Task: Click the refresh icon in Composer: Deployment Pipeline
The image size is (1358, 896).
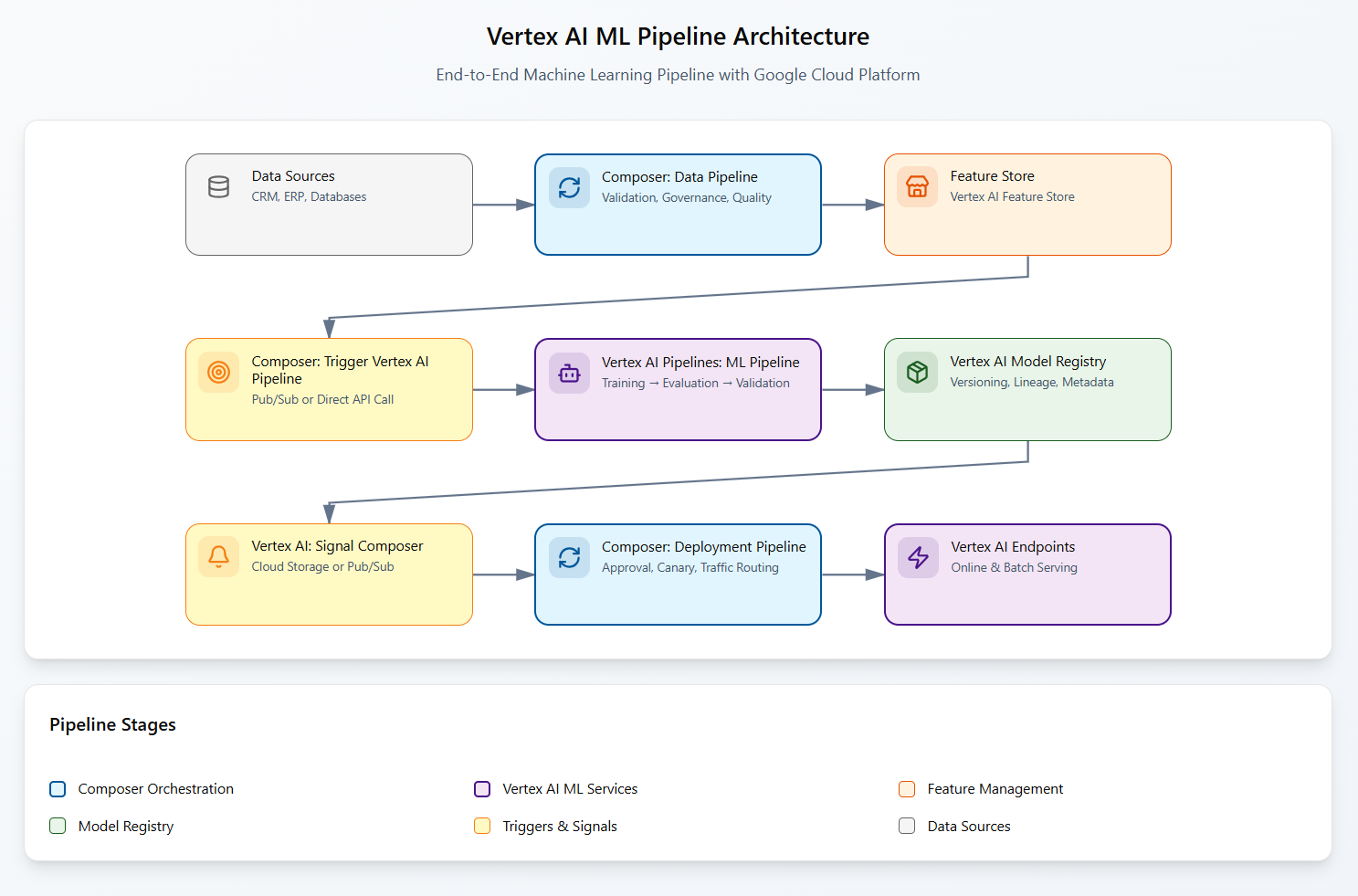Action: pos(568,556)
